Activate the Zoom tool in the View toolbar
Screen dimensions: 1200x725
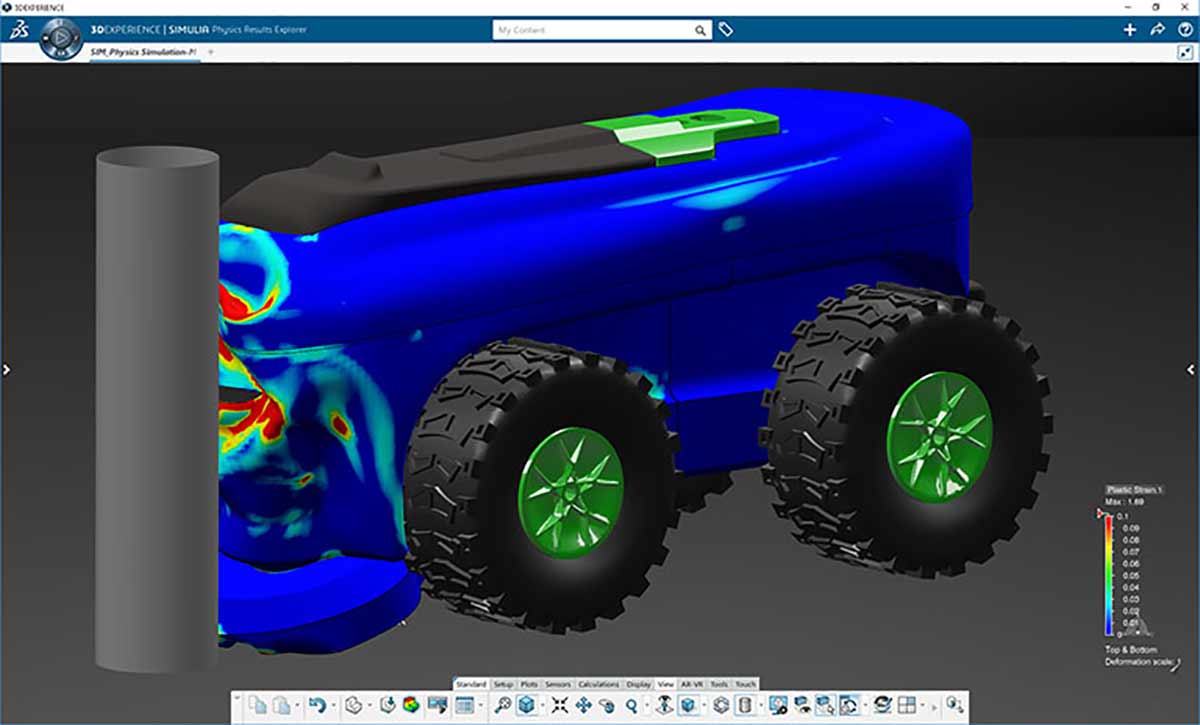[629, 706]
